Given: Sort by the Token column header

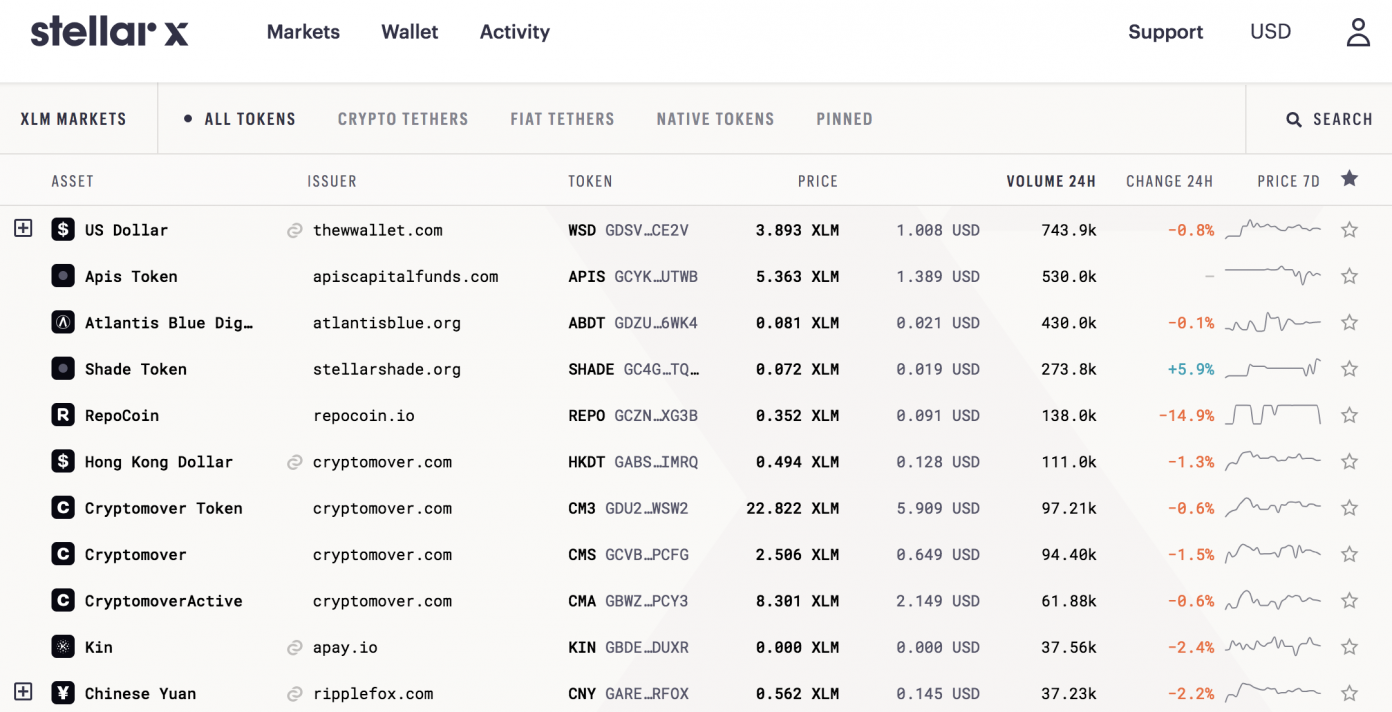Looking at the screenshot, I should tap(590, 181).
